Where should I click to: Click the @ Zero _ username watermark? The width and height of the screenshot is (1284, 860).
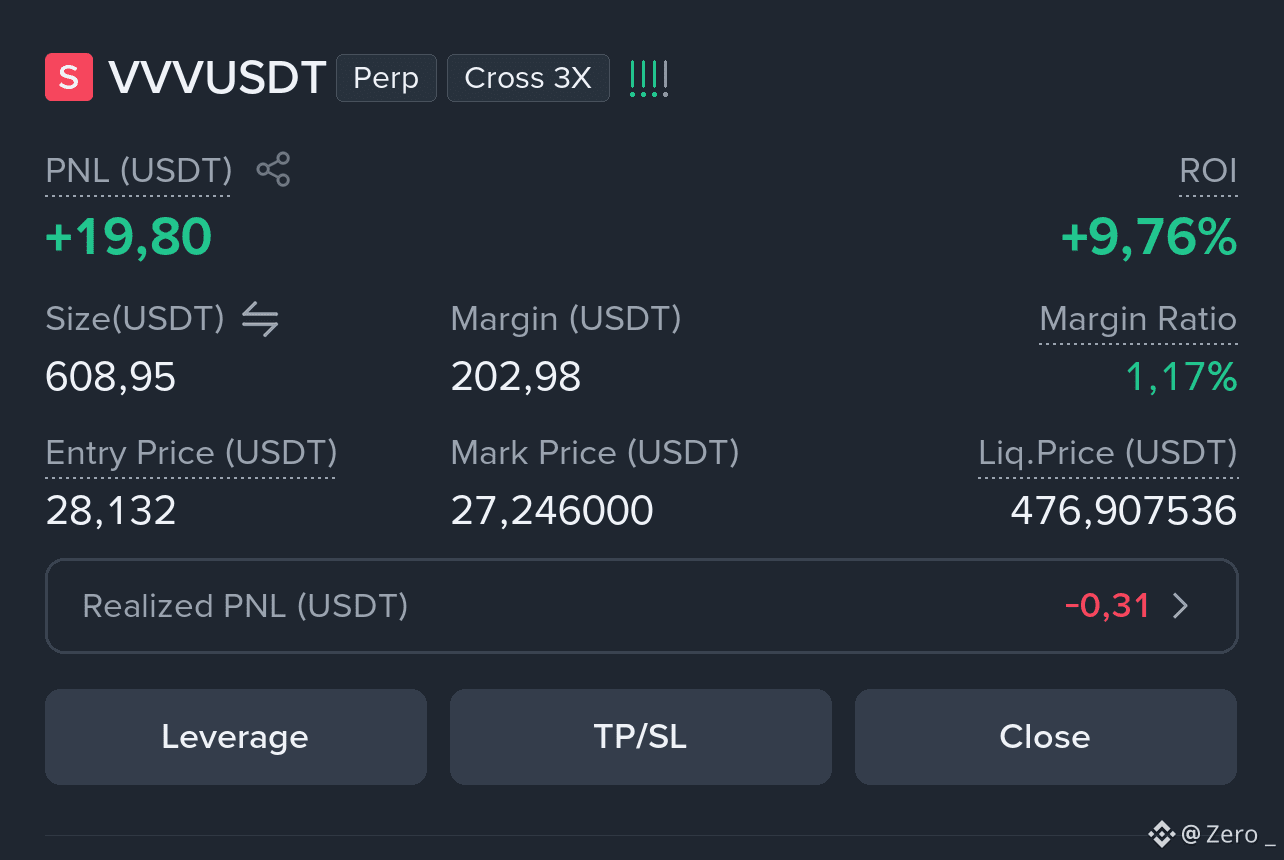coord(1228,834)
